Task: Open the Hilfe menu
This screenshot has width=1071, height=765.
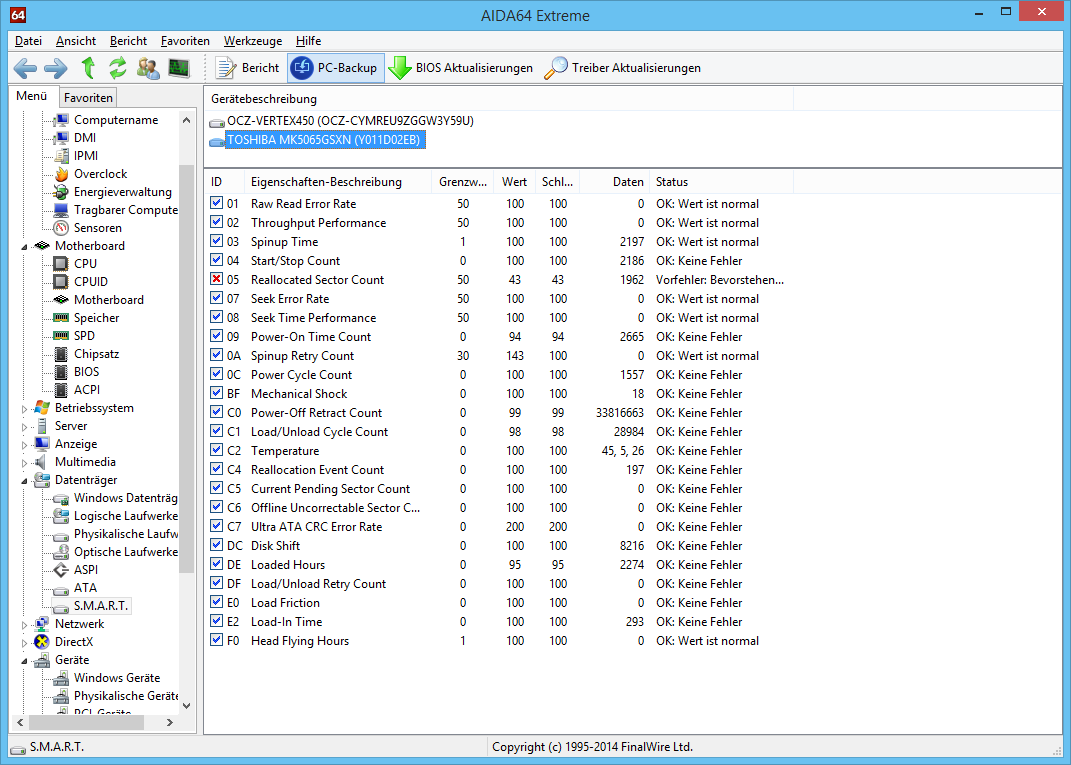Action: coord(308,41)
